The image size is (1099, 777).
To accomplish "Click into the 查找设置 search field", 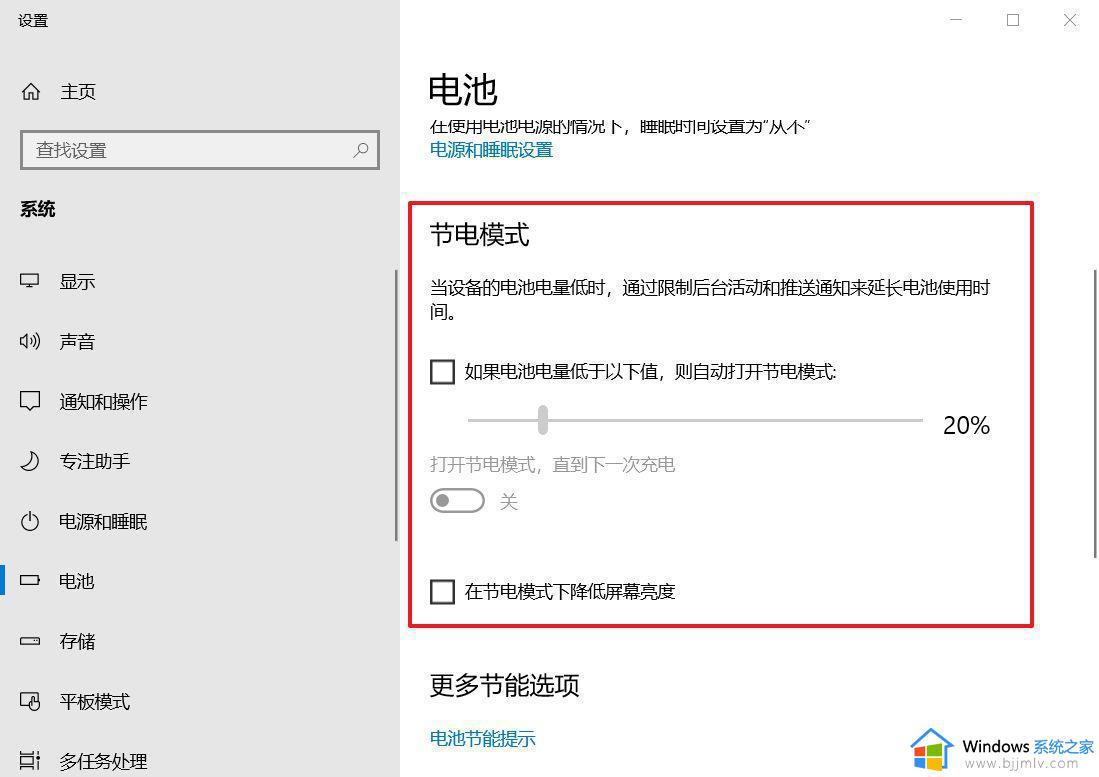I will [x=200, y=150].
